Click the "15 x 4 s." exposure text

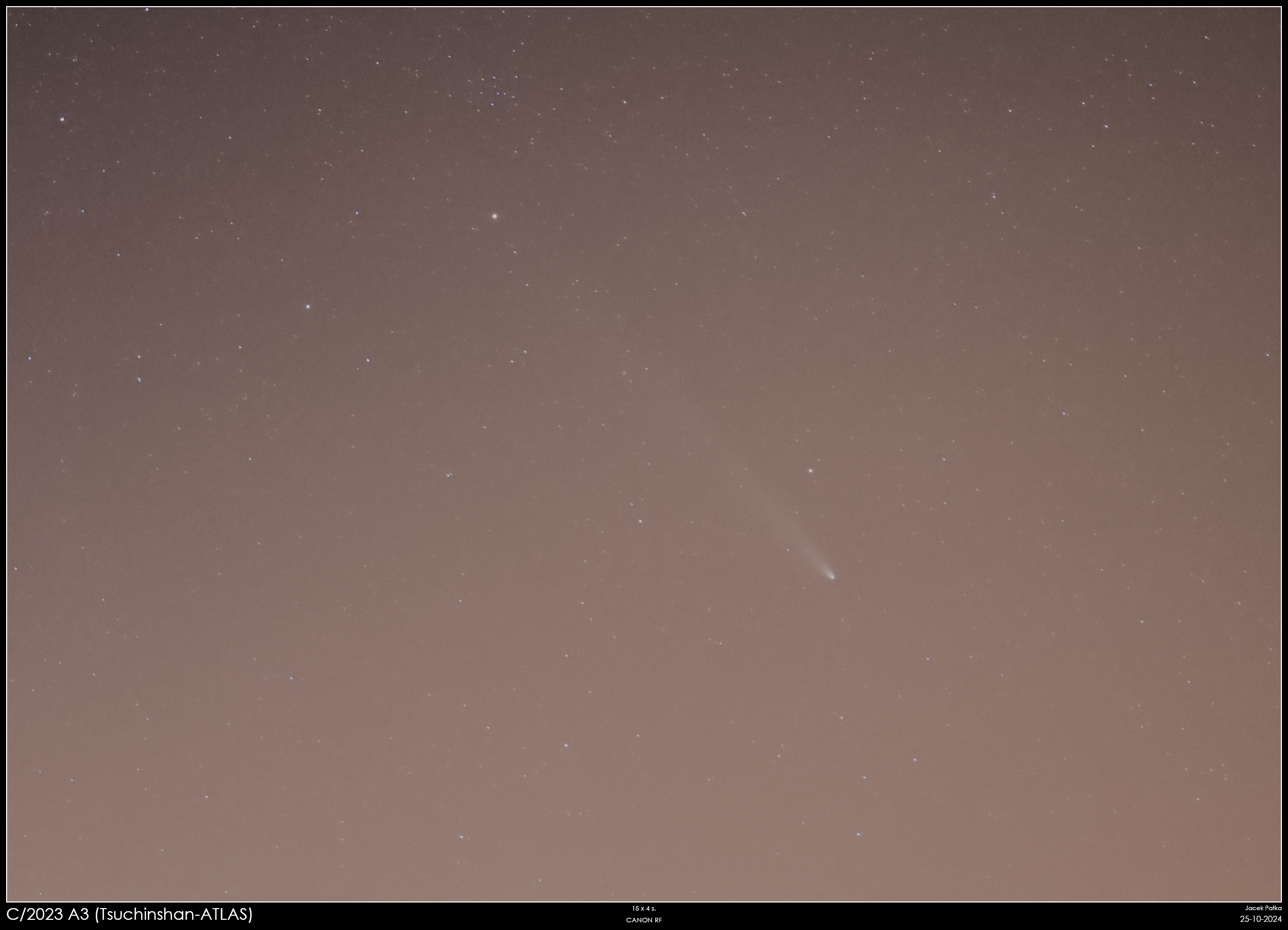pyautogui.click(x=644, y=909)
